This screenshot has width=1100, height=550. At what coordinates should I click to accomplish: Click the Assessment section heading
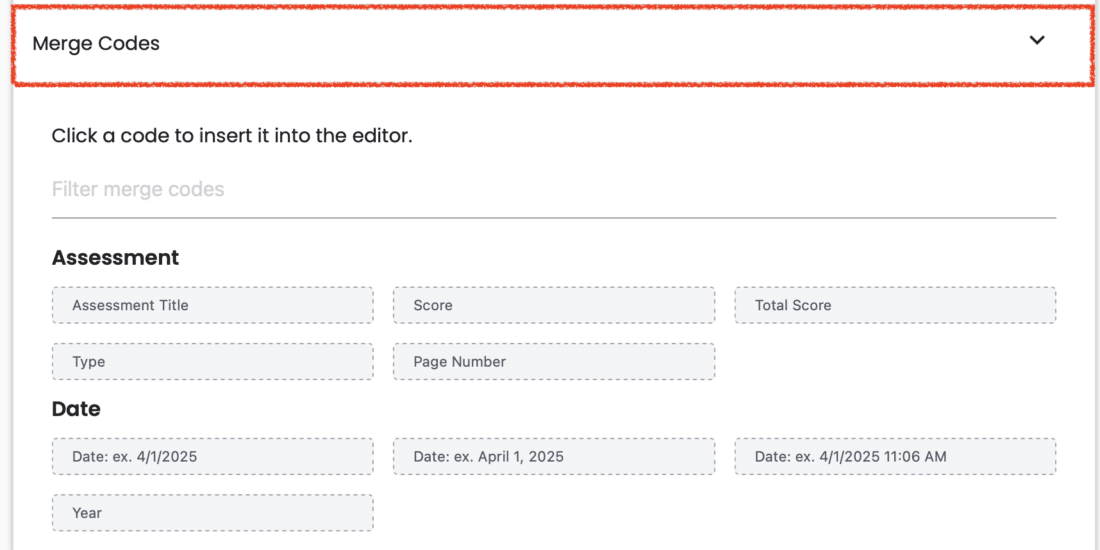116,257
